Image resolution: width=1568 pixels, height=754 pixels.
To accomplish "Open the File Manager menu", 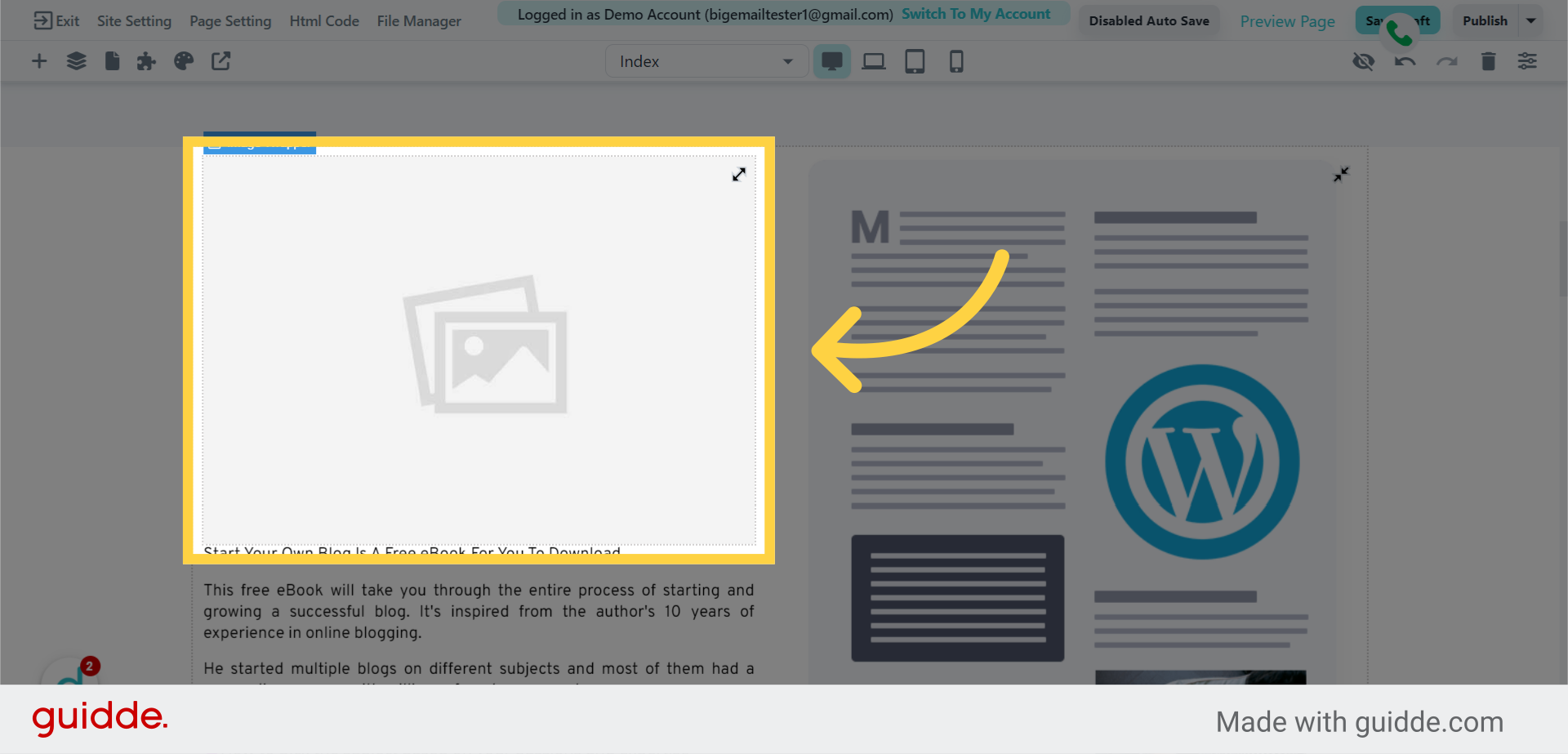I will pyautogui.click(x=419, y=20).
